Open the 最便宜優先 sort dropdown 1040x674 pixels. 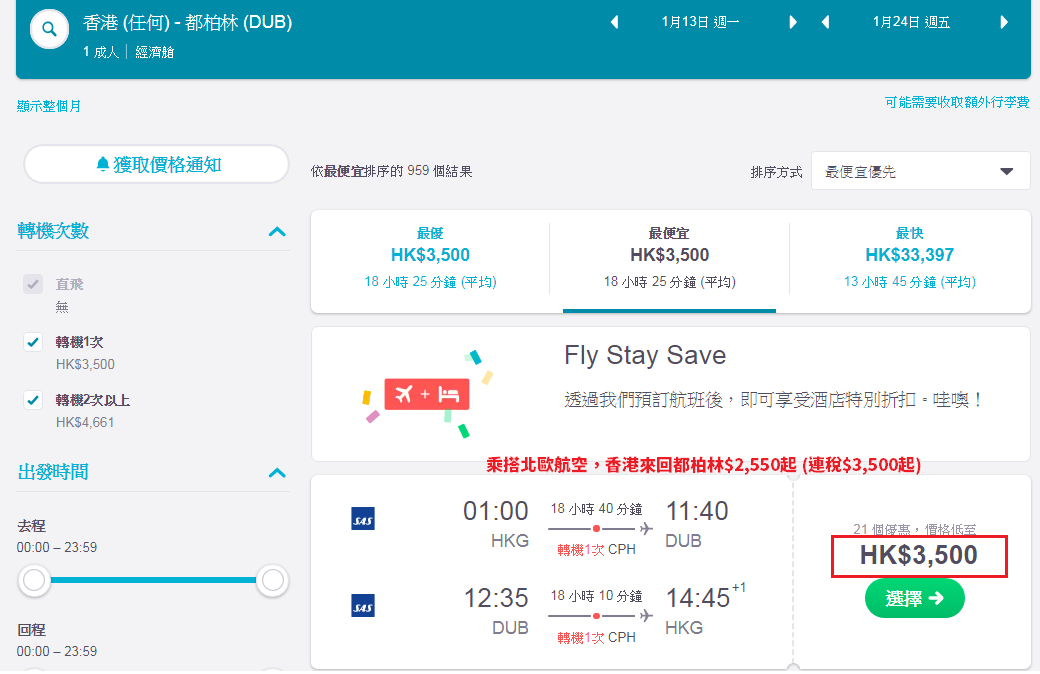921,171
